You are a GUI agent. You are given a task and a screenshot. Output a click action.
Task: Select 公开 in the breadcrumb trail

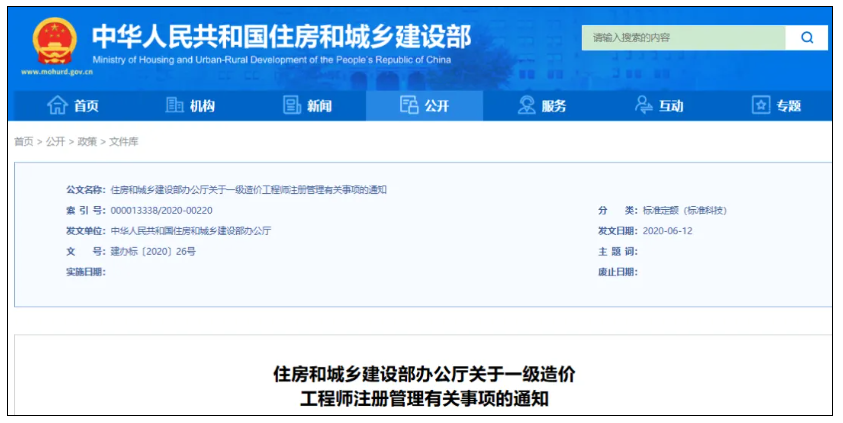click(x=55, y=142)
